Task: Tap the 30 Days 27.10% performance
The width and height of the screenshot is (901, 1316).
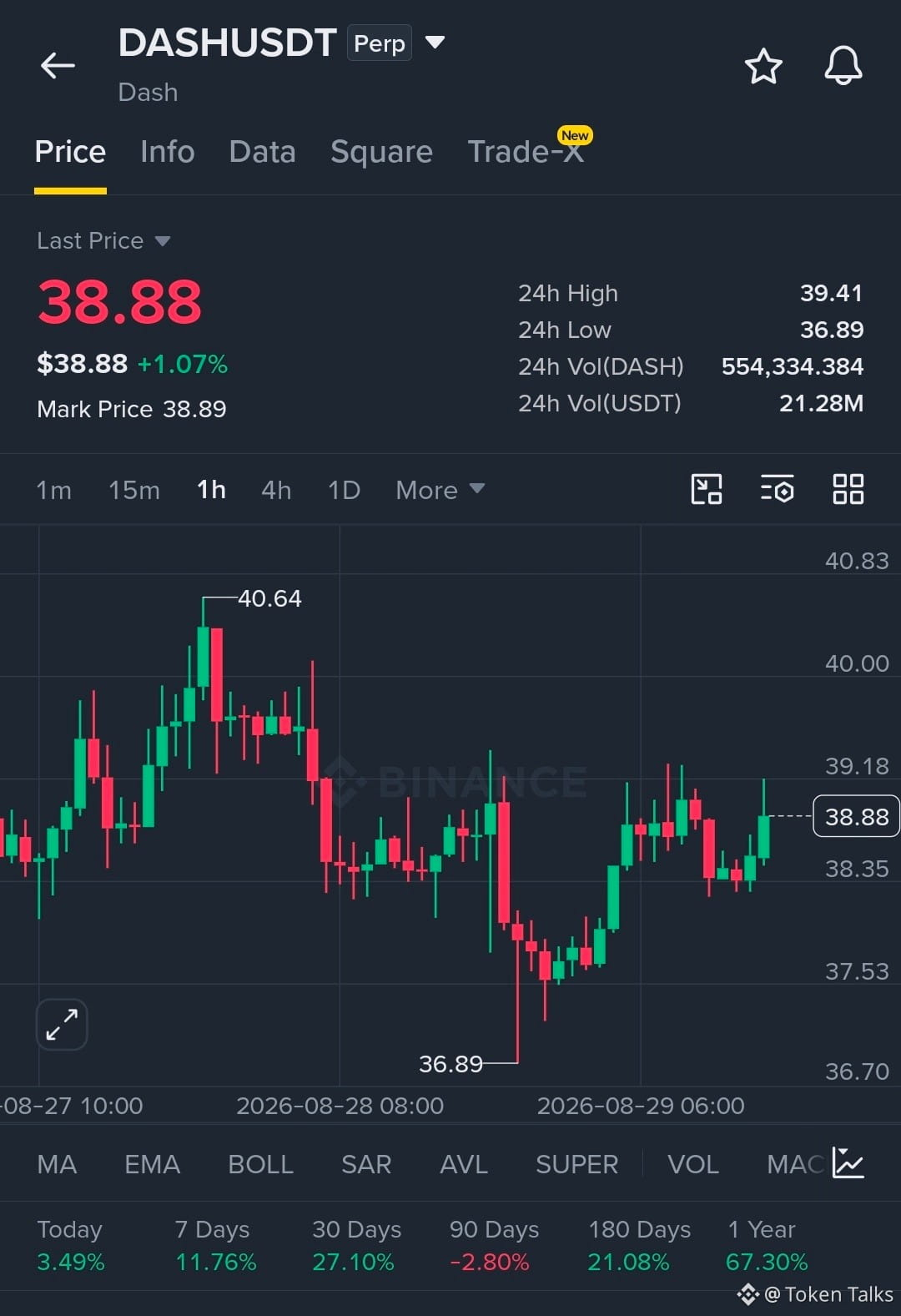Action: coord(356,1245)
